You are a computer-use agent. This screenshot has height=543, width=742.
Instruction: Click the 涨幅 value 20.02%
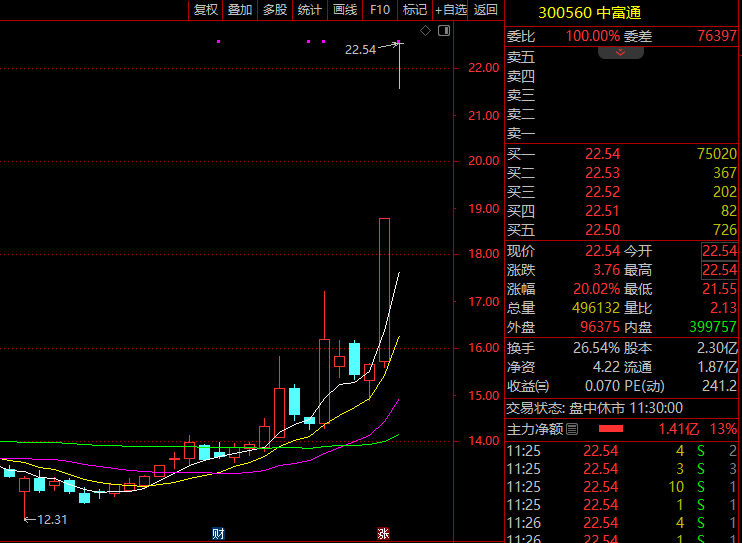[596, 289]
